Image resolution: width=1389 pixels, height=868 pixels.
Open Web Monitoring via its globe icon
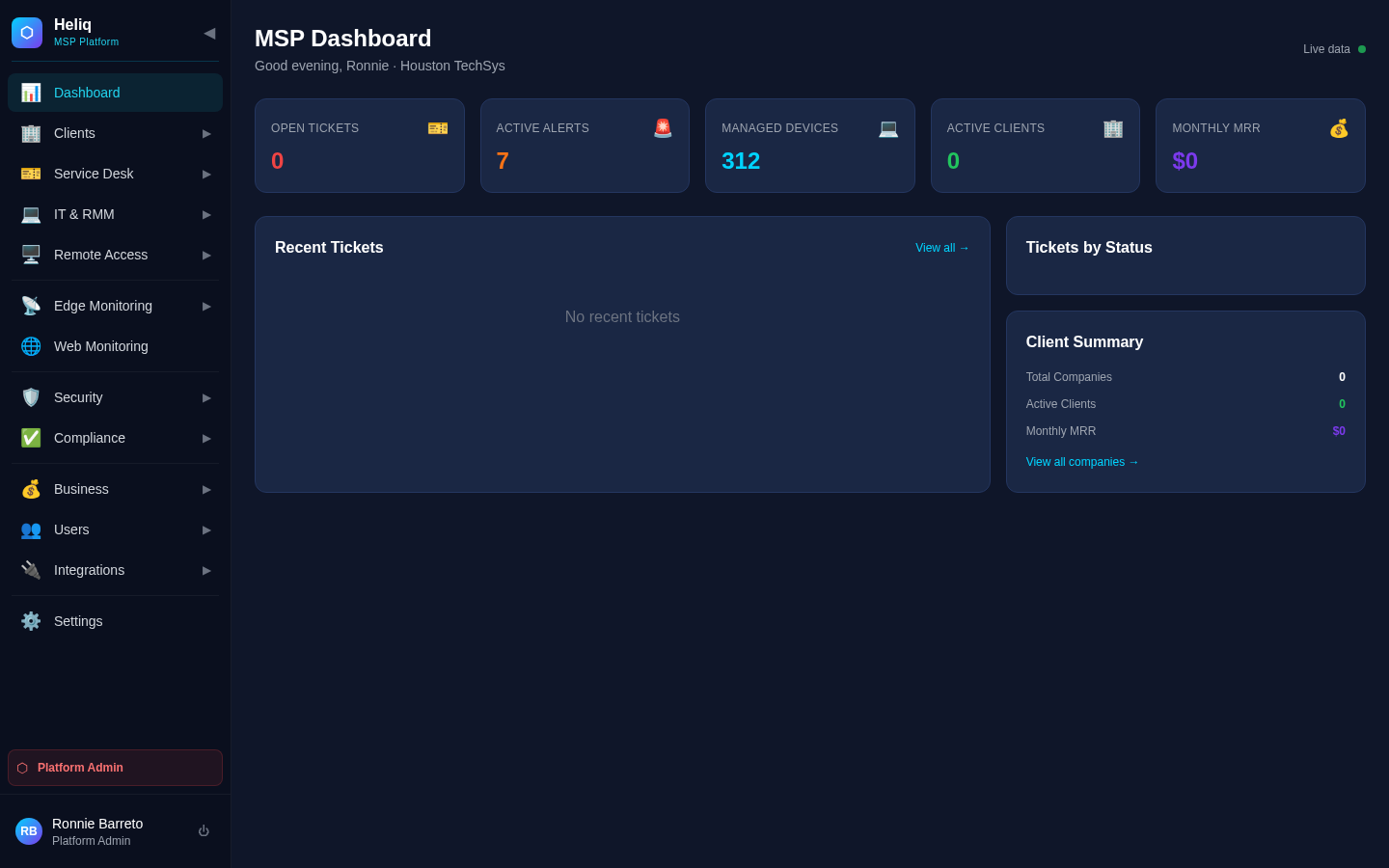pyautogui.click(x=31, y=346)
